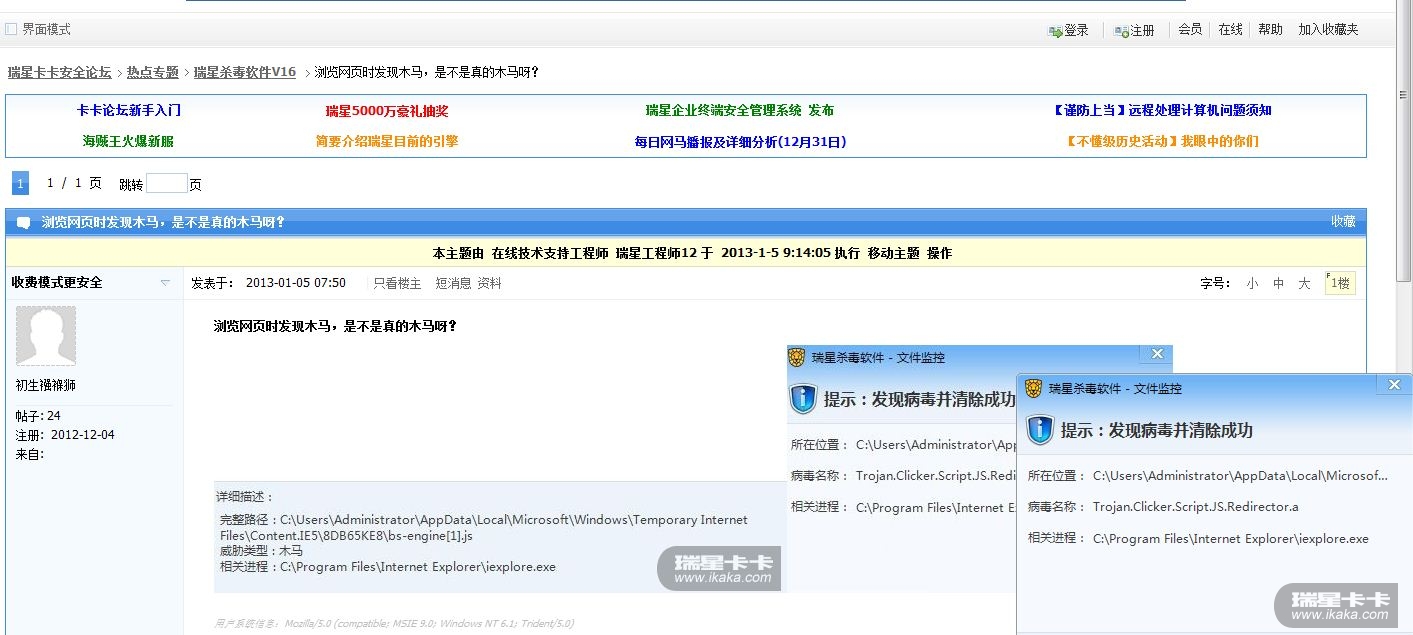The width and height of the screenshot is (1413, 635).
Task: Click the thread title bar speech bubble icon
Action: point(23,222)
